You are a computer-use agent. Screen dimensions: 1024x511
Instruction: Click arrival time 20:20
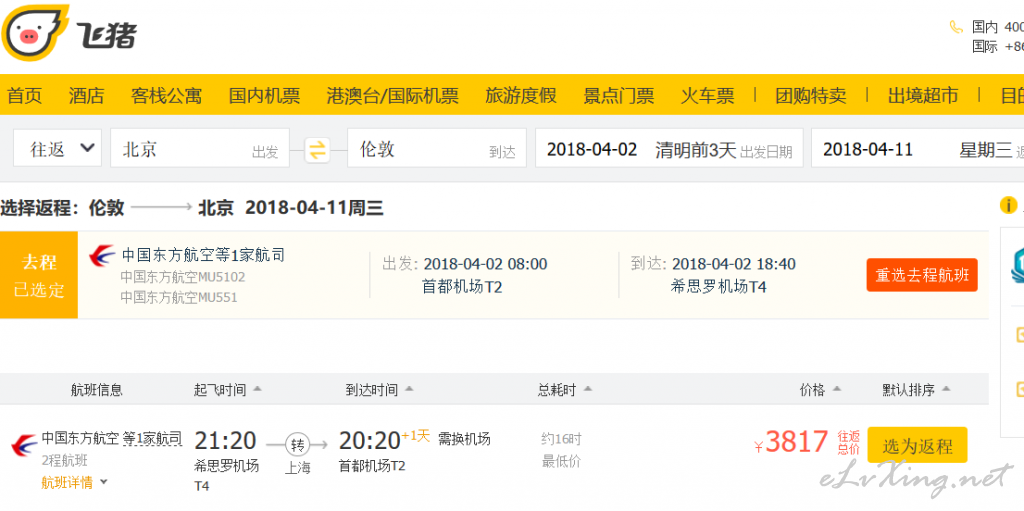[369, 440]
